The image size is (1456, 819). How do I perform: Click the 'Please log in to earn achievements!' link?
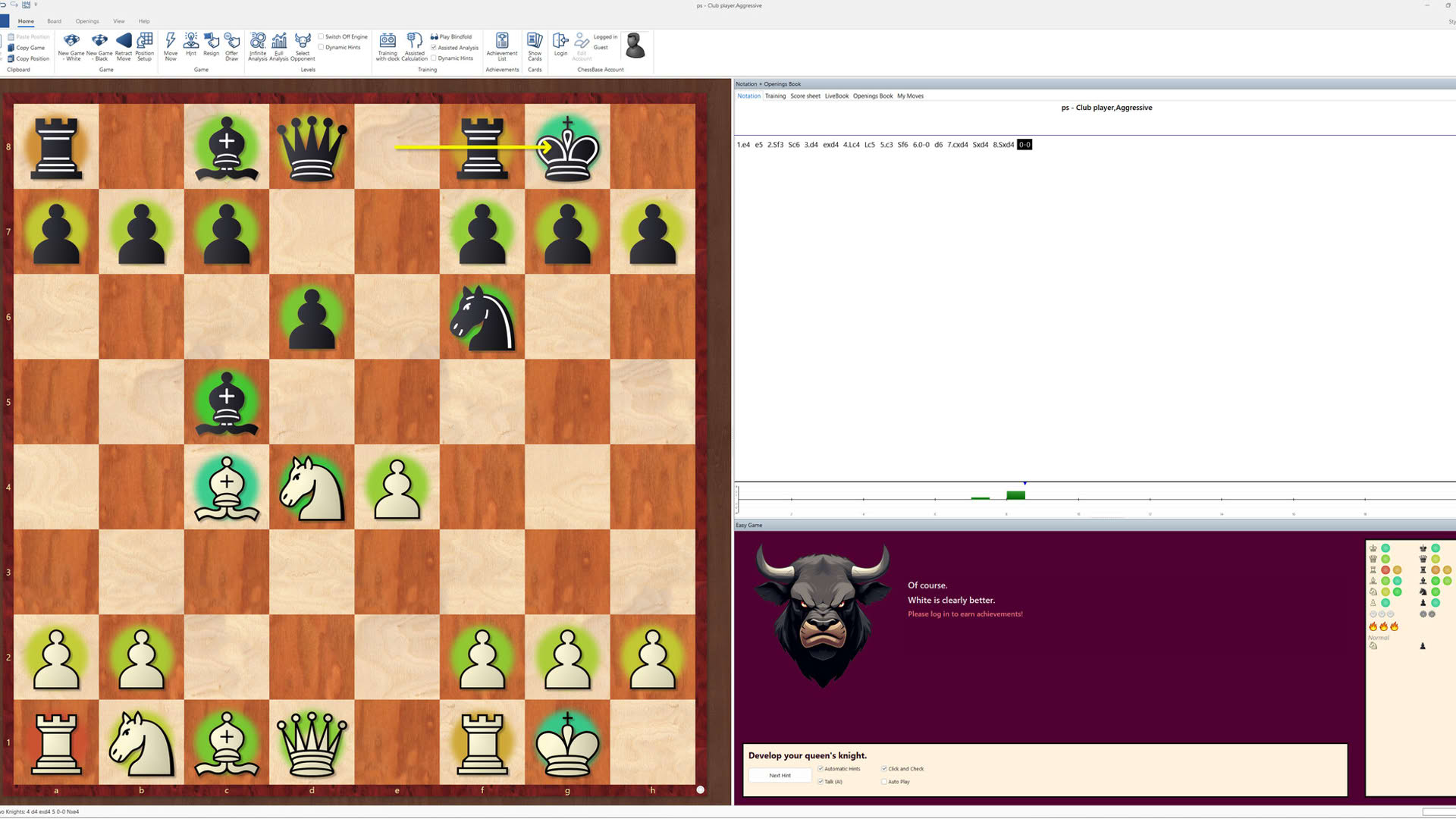pos(965,614)
